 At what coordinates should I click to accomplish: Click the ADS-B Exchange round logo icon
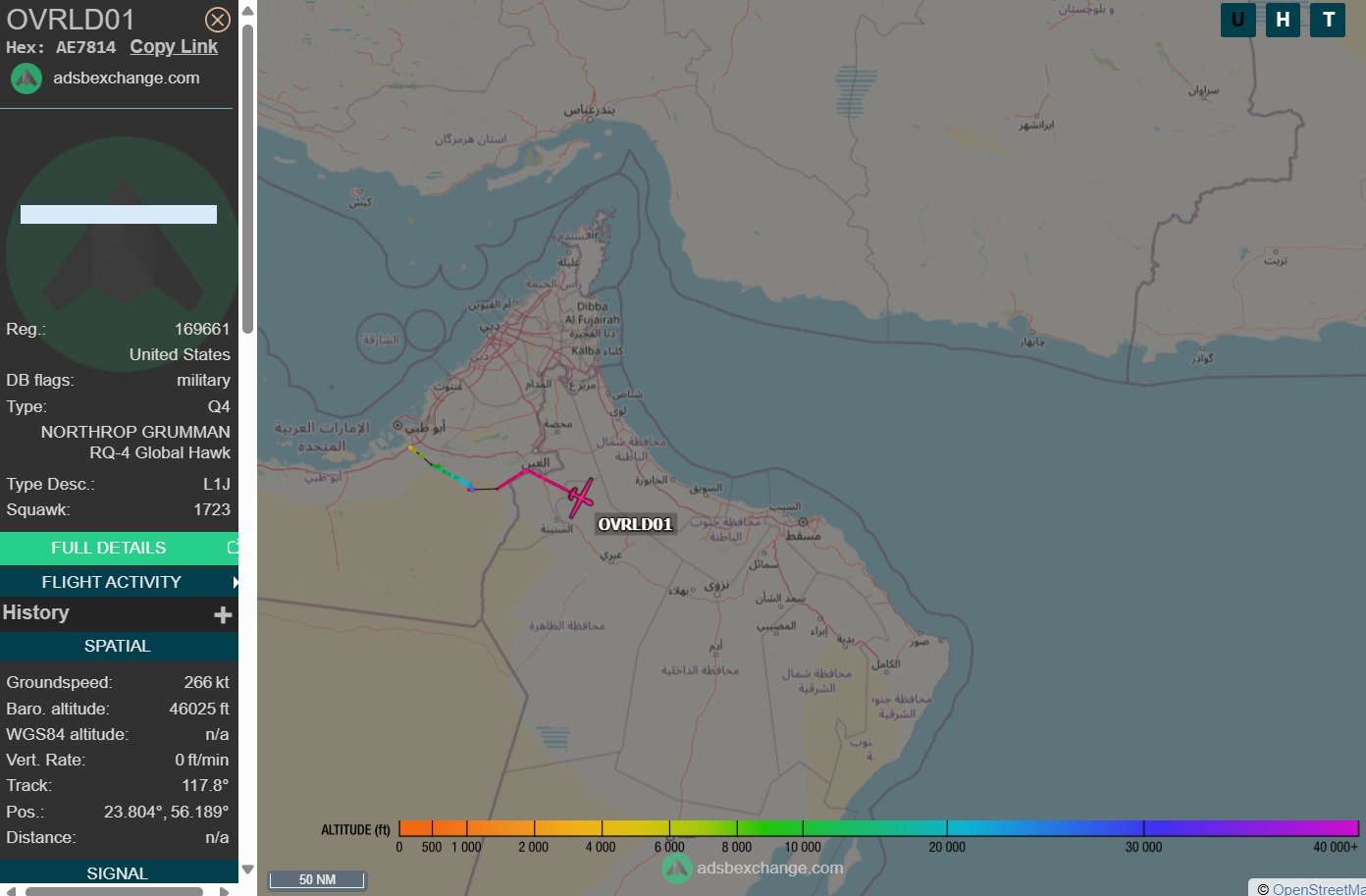pyautogui.click(x=26, y=79)
